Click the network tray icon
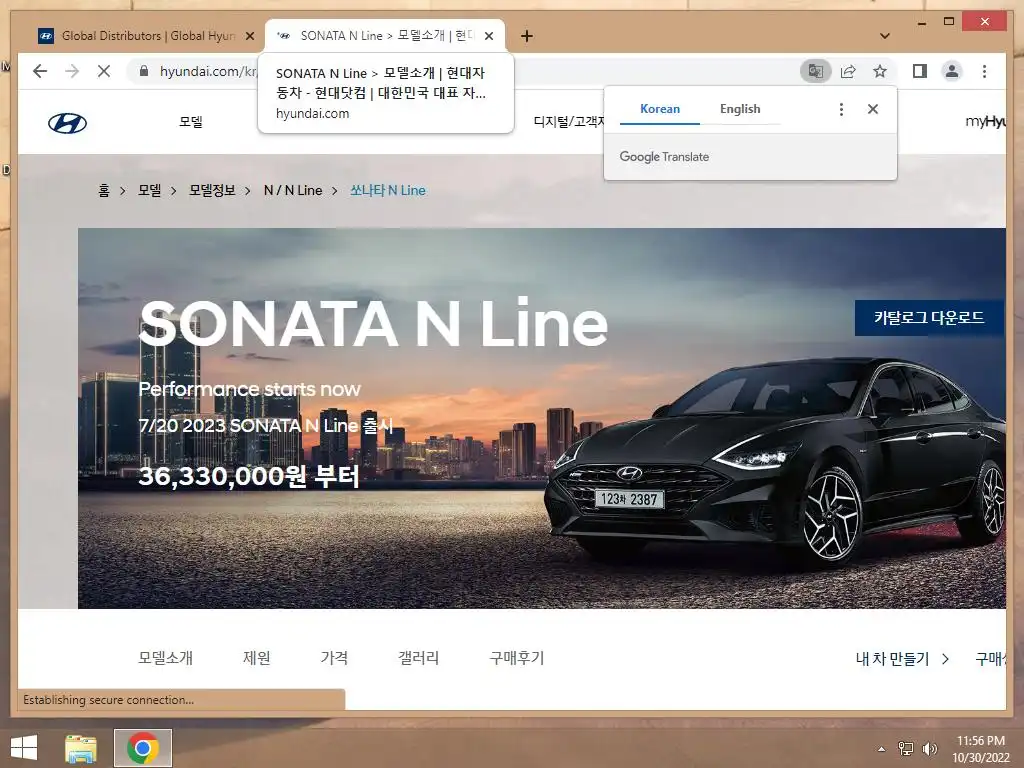Viewport: 1024px width, 768px height. [x=906, y=749]
